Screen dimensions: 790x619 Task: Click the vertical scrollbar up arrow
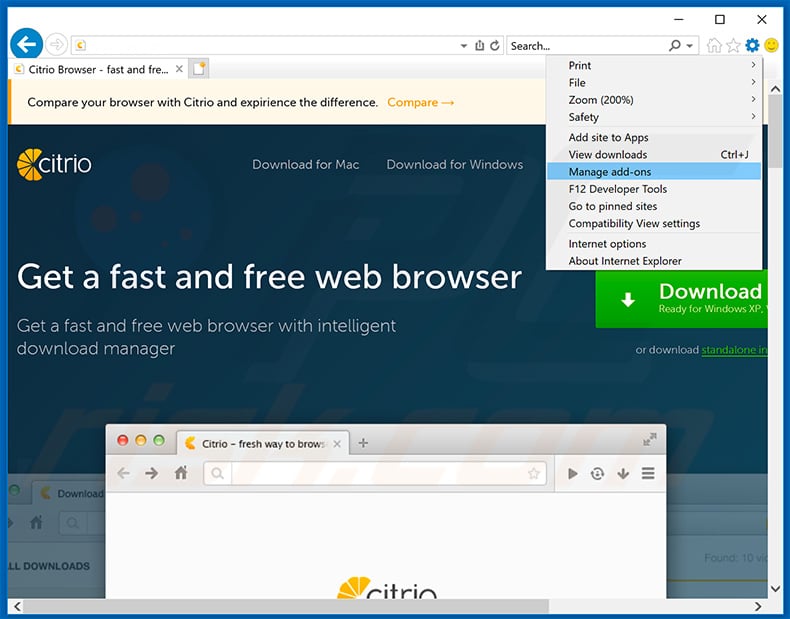(x=775, y=89)
